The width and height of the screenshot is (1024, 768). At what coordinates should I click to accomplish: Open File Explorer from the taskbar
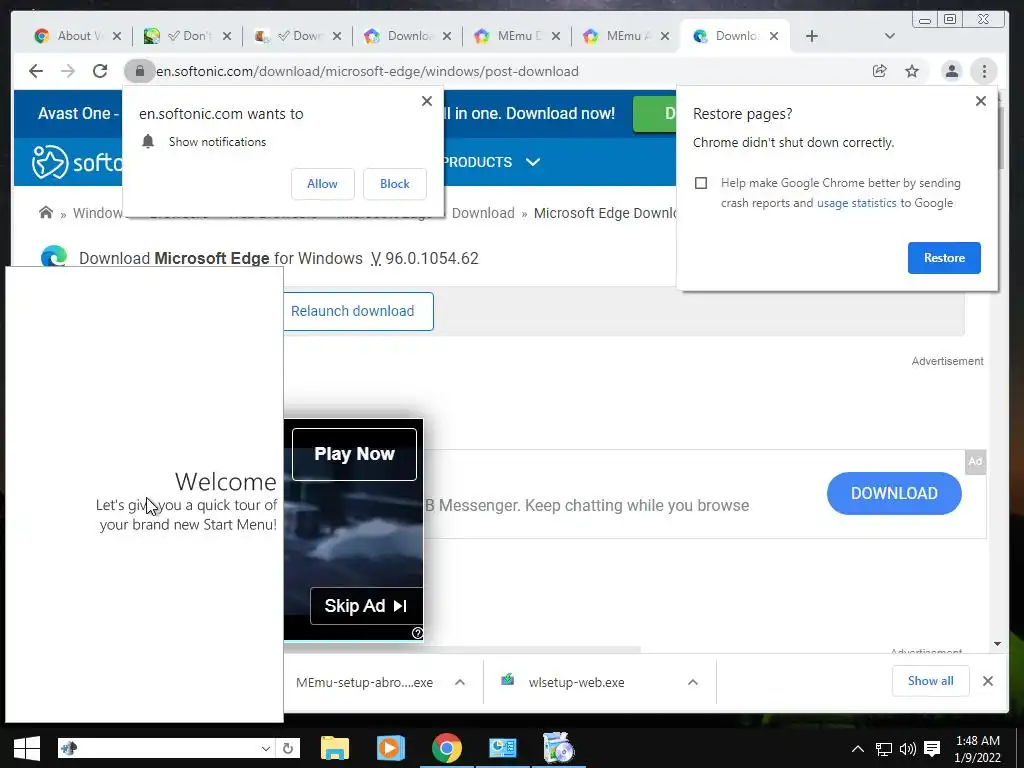click(x=335, y=748)
